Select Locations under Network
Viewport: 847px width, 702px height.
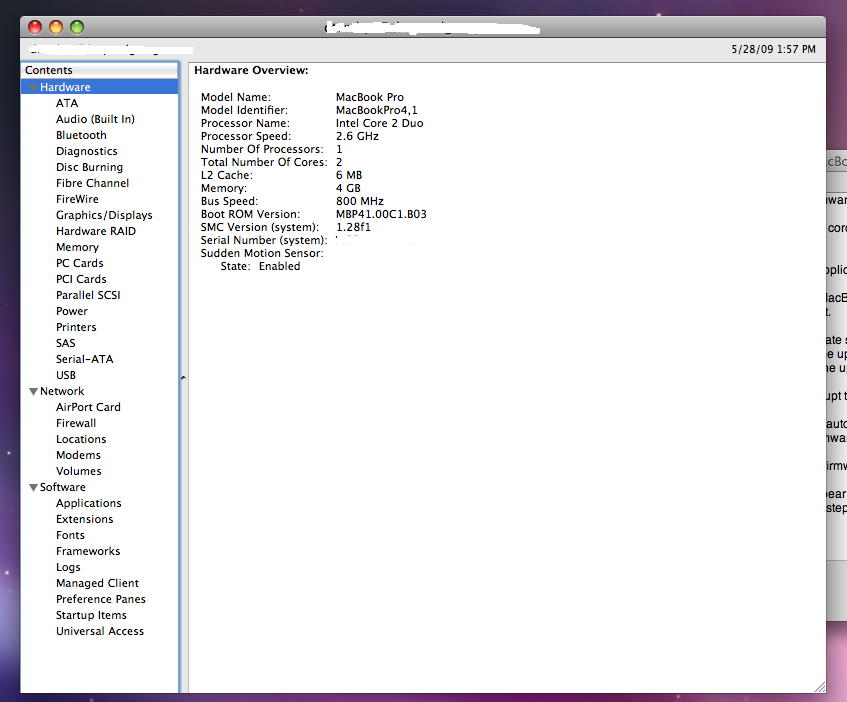coord(81,440)
